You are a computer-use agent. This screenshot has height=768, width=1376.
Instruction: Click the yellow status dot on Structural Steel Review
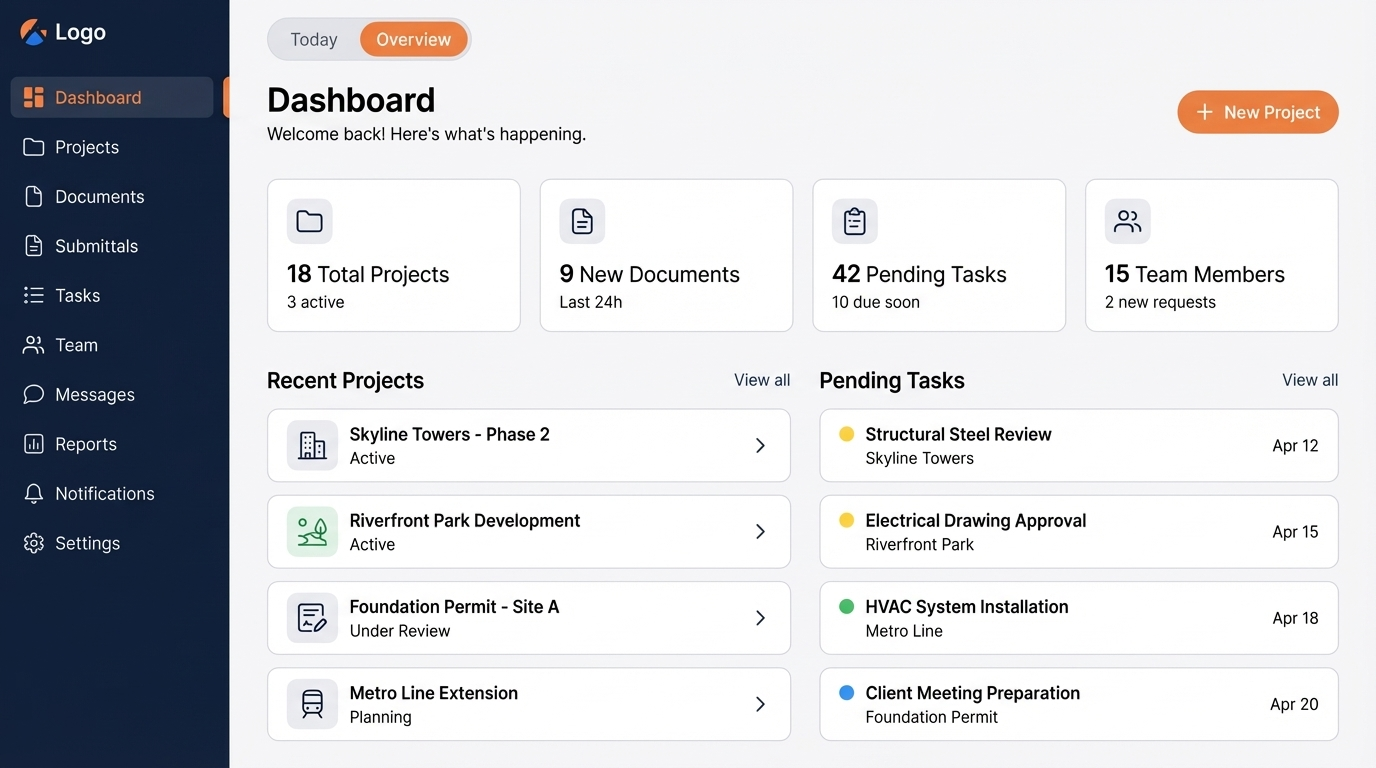coord(845,434)
